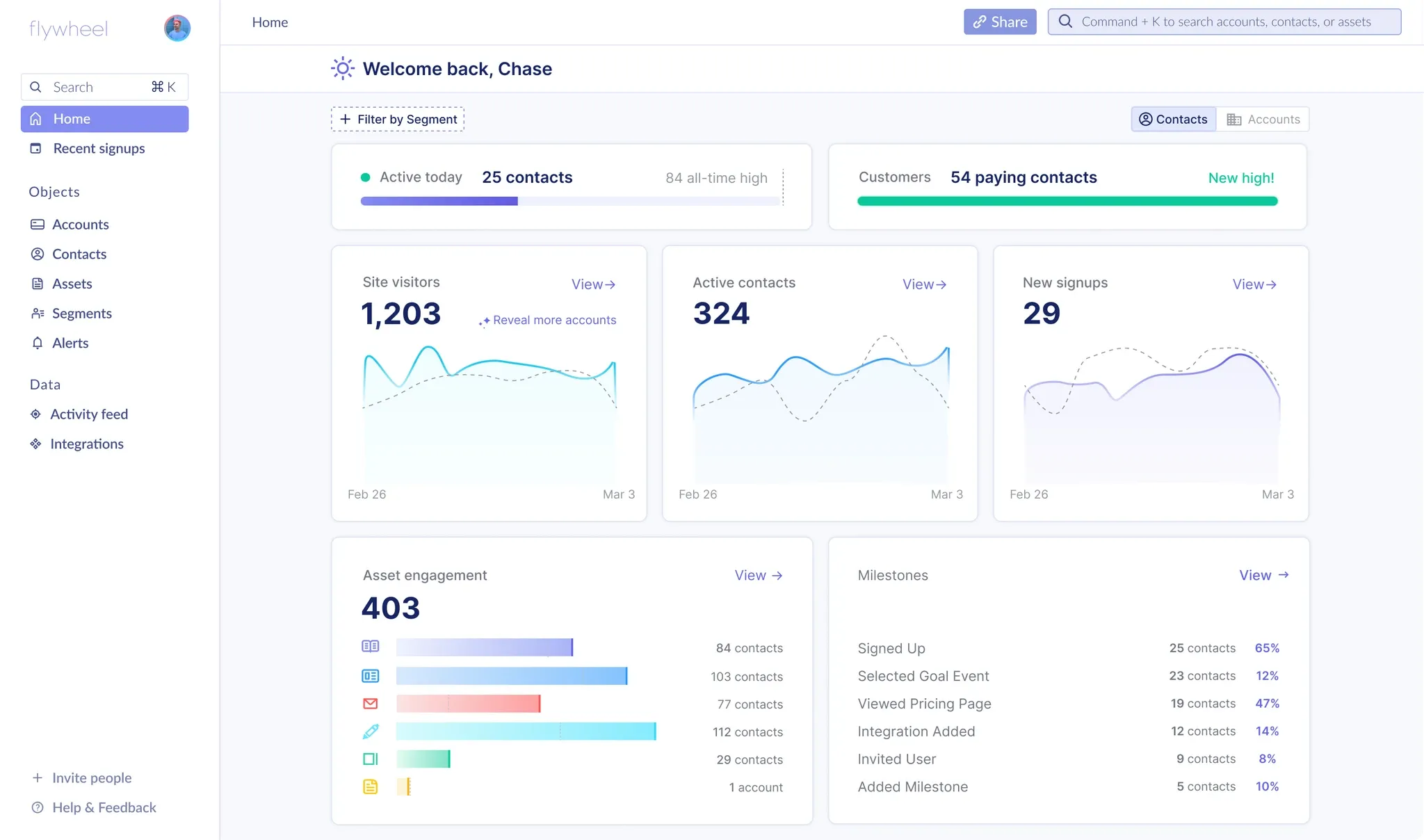Open the Activity feed
This screenshot has height=840, width=1424.
[x=88, y=414]
